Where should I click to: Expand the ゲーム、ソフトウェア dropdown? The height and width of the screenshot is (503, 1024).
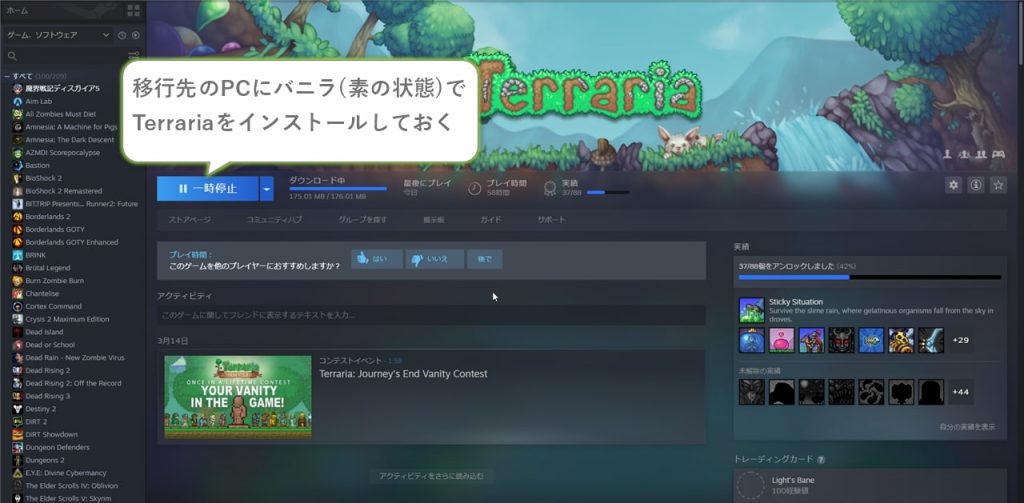106,35
